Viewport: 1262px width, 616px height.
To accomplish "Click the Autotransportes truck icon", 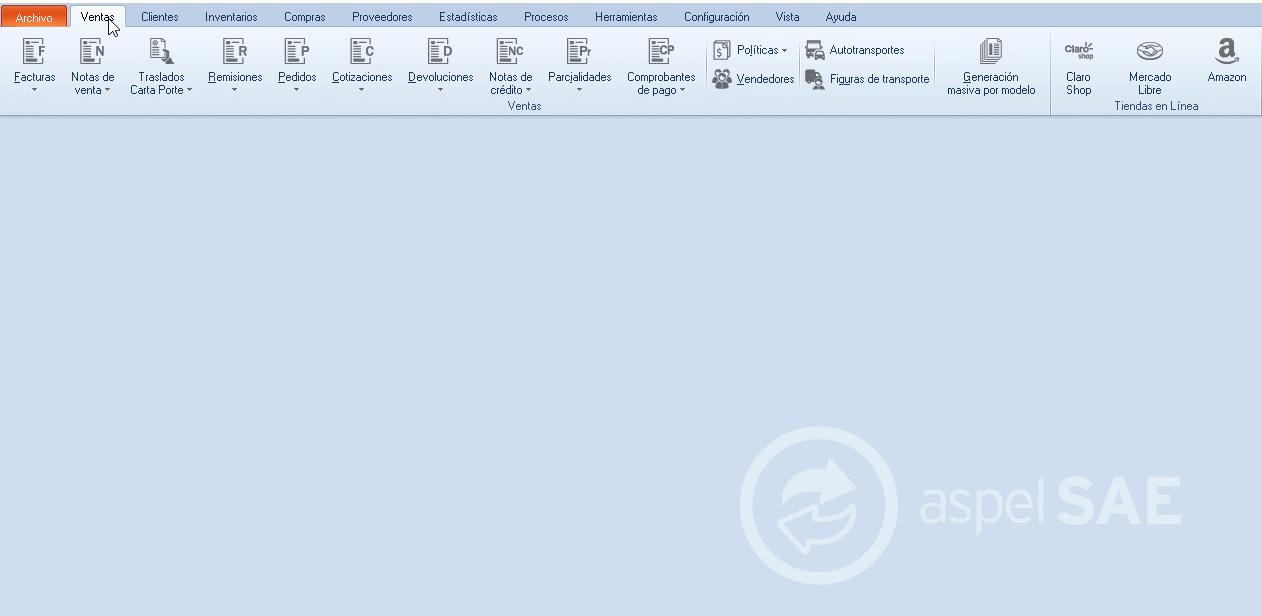I will (815, 50).
